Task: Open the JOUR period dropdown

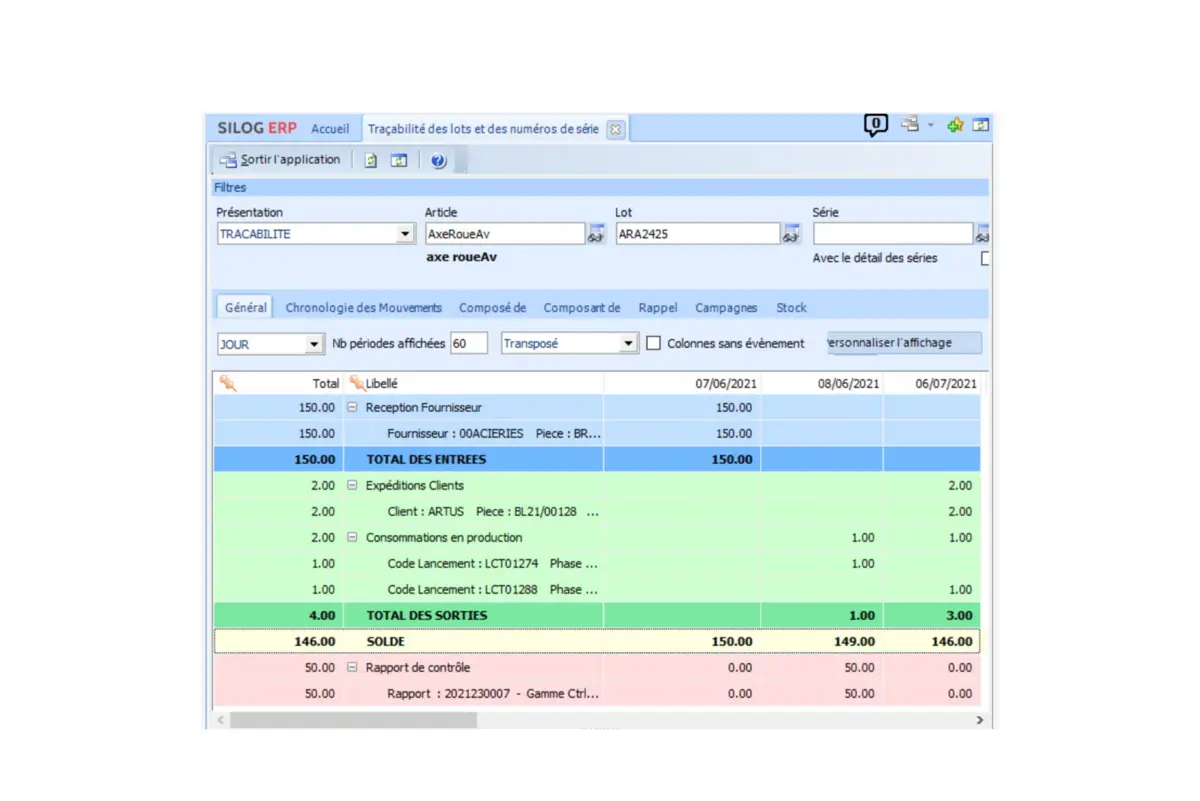Action: tap(314, 343)
